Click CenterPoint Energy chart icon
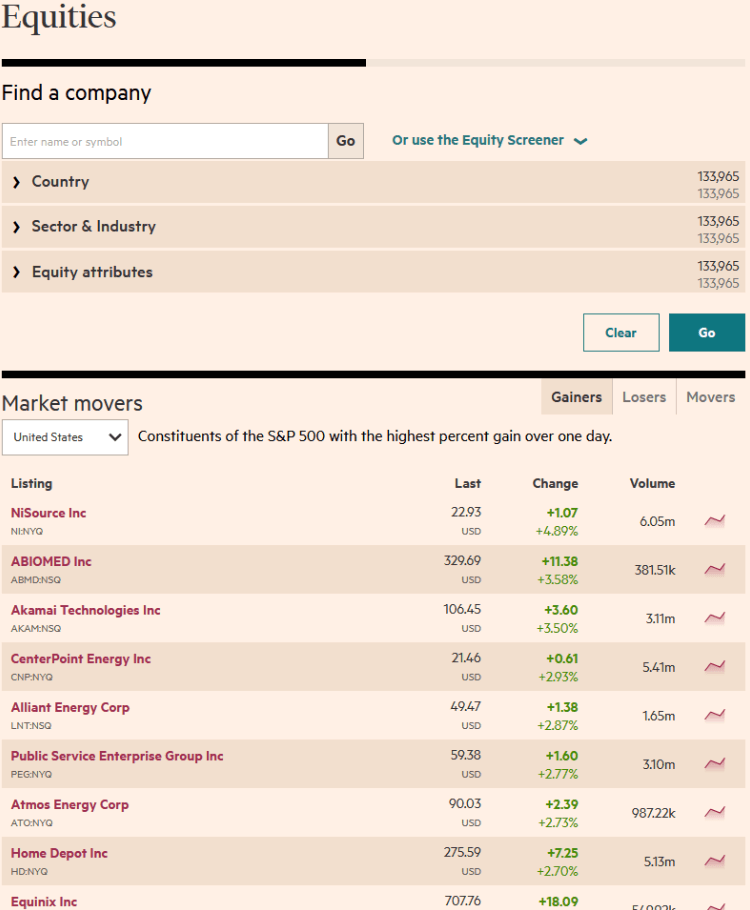Viewport: 750px width, 910px height. [714, 666]
